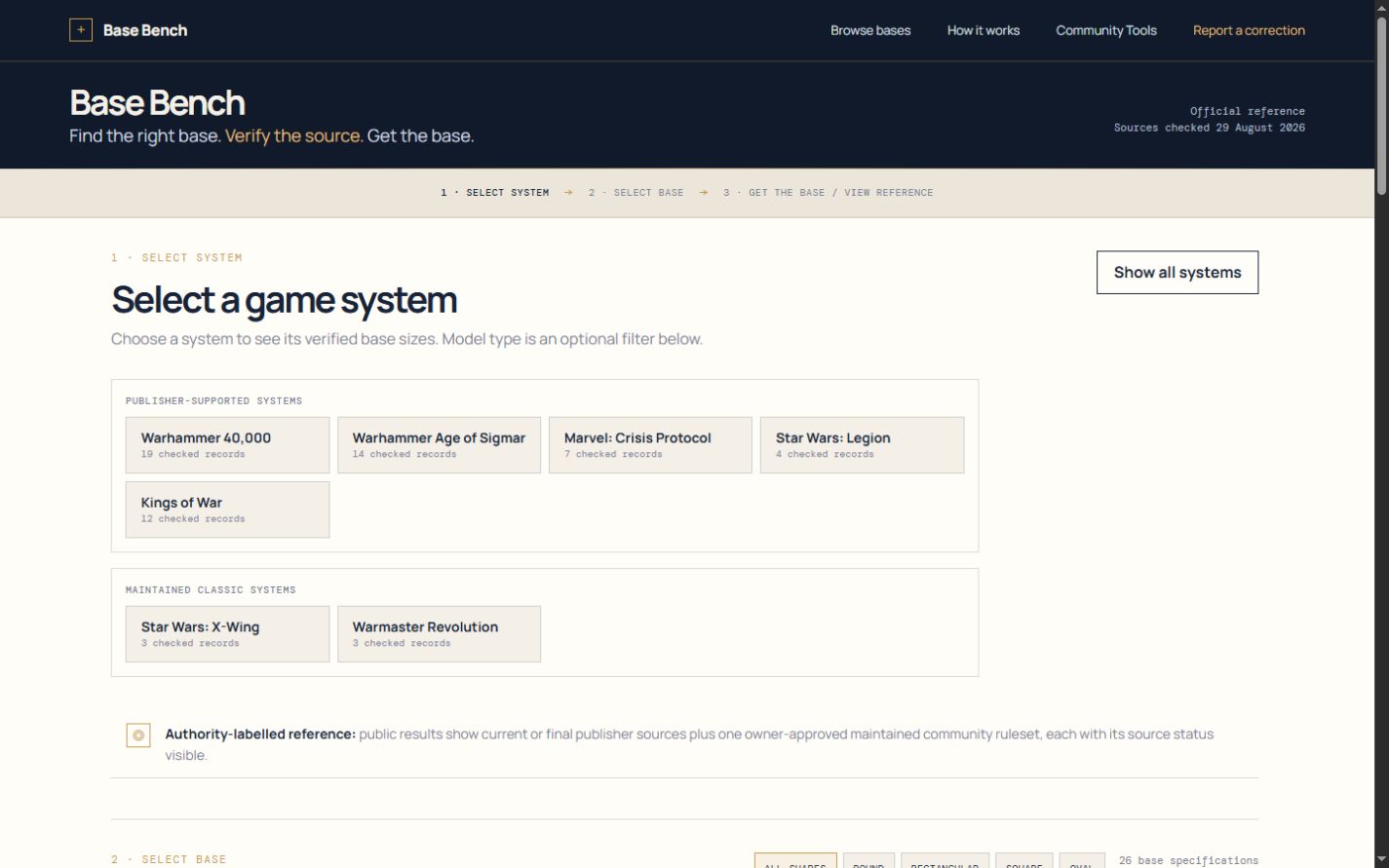
Task: Click the 'Select a game system' heading
Action: (x=284, y=300)
